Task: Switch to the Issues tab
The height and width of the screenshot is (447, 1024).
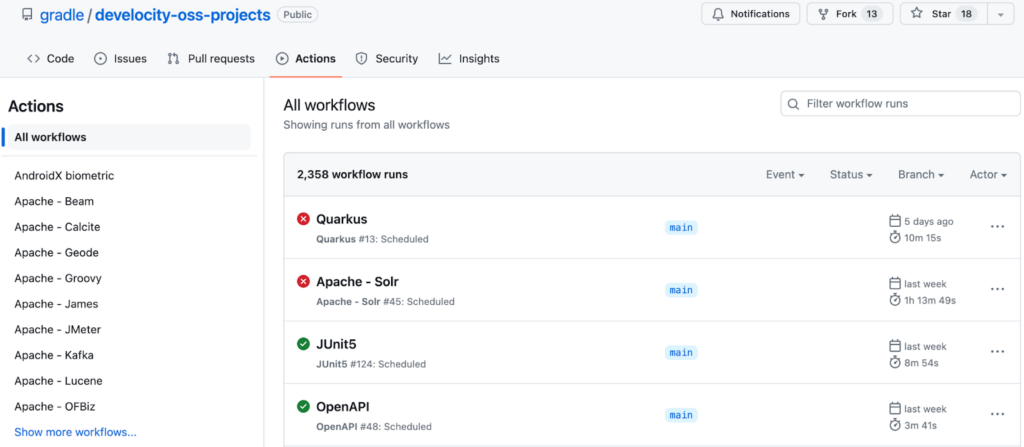Action: 121,59
